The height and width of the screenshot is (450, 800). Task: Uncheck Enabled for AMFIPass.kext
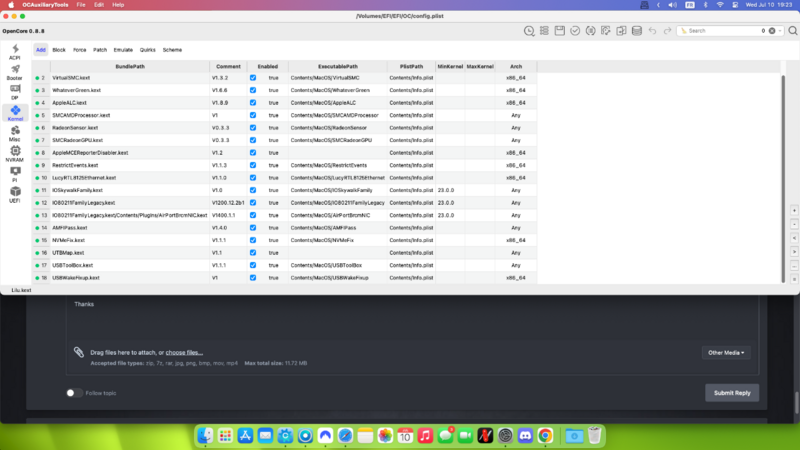pyautogui.click(x=253, y=228)
